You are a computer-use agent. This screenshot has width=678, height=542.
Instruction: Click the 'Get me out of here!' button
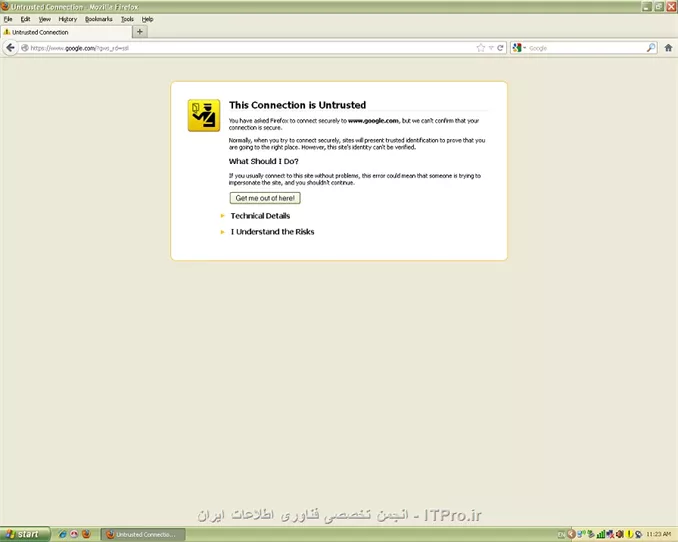(265, 198)
